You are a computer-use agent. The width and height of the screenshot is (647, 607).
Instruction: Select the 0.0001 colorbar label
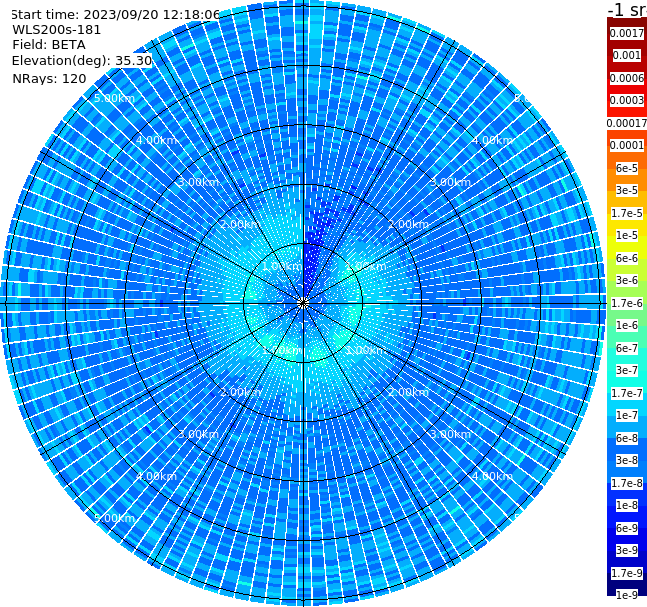[627, 145]
